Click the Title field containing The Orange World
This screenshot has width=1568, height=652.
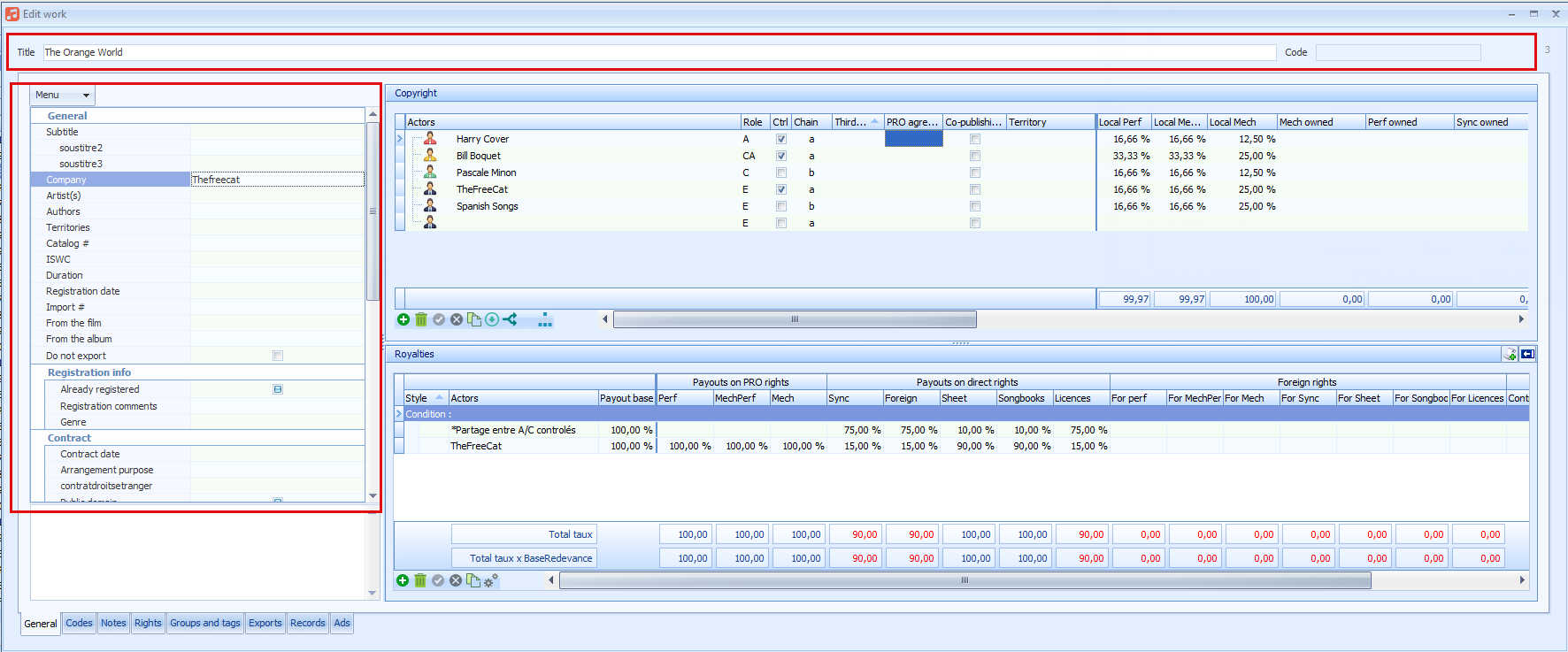point(659,52)
